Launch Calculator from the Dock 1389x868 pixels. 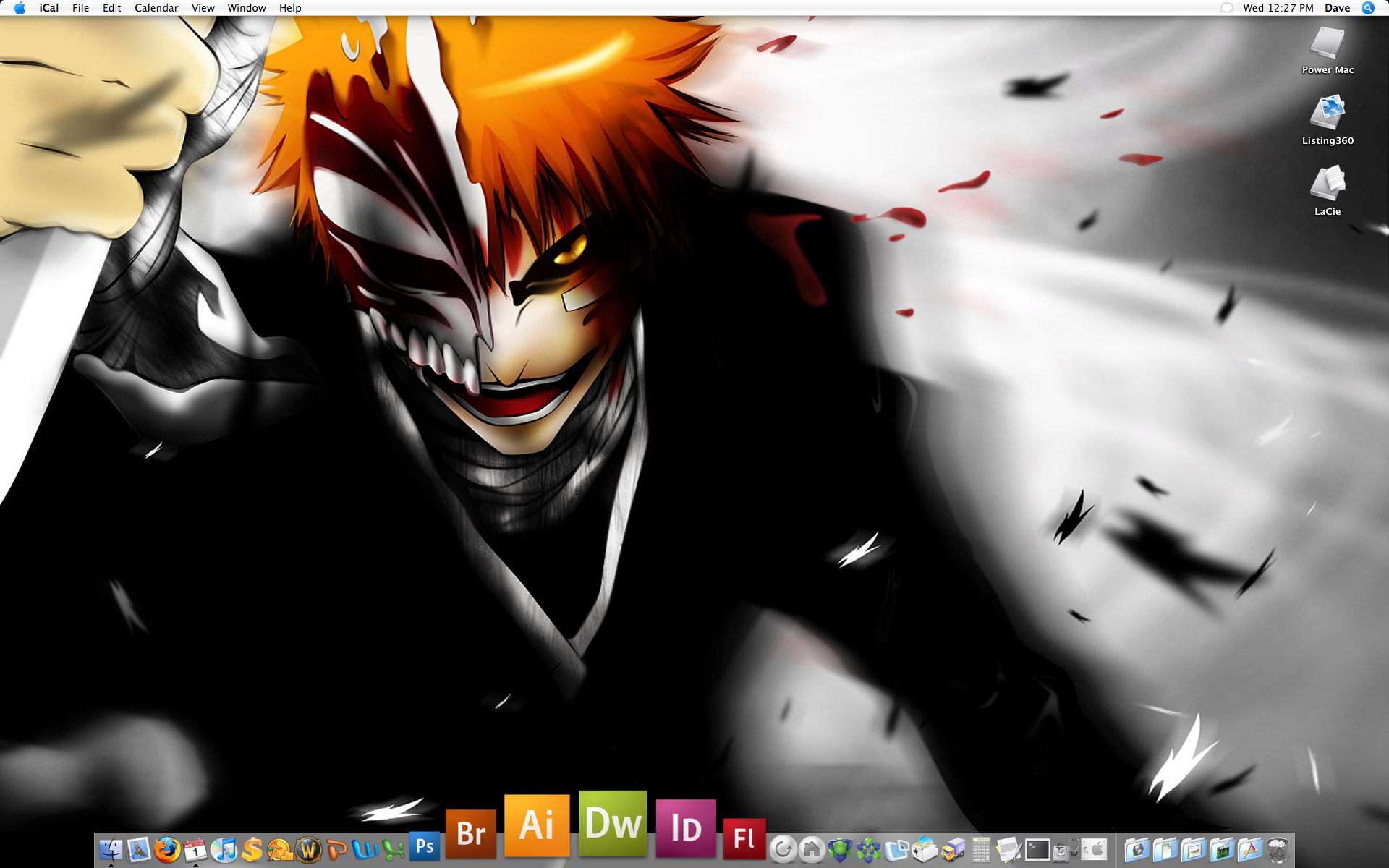point(981,850)
